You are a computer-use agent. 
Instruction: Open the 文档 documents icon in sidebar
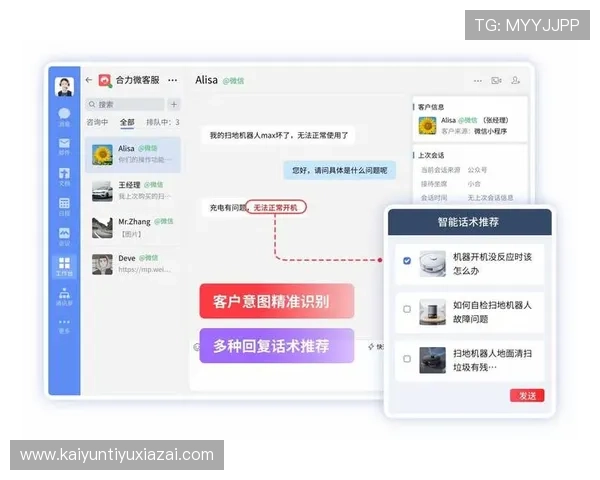coord(64,177)
